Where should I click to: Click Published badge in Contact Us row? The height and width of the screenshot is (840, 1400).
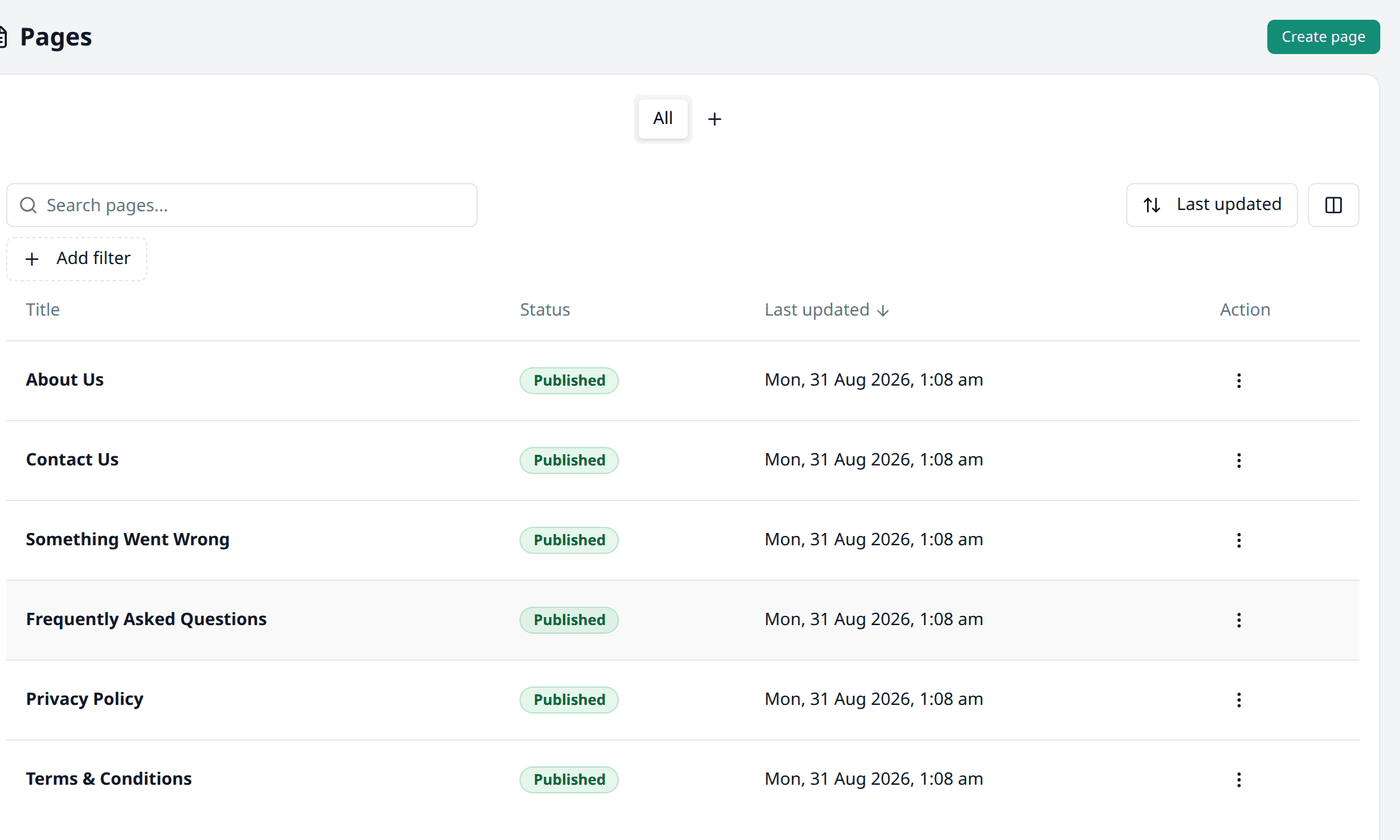pos(569,461)
